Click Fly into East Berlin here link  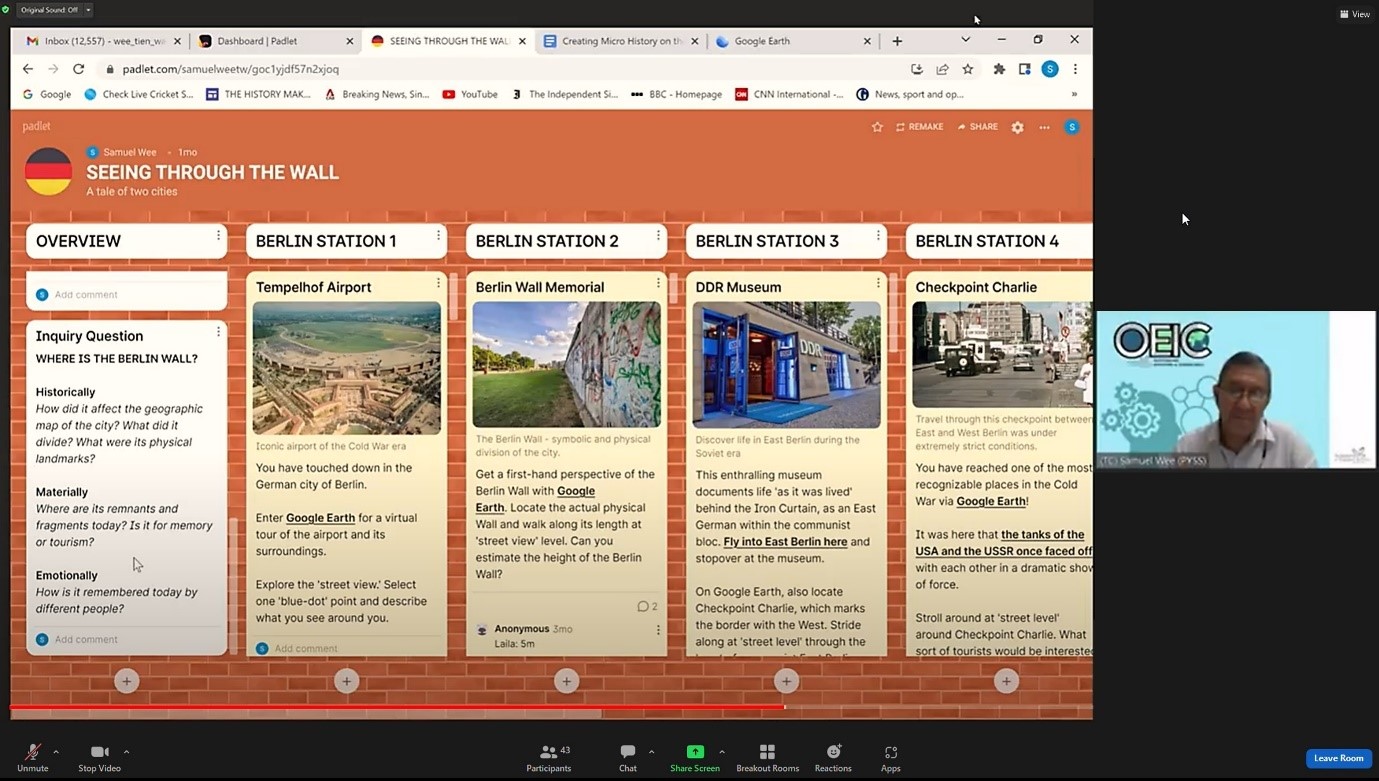click(x=785, y=542)
